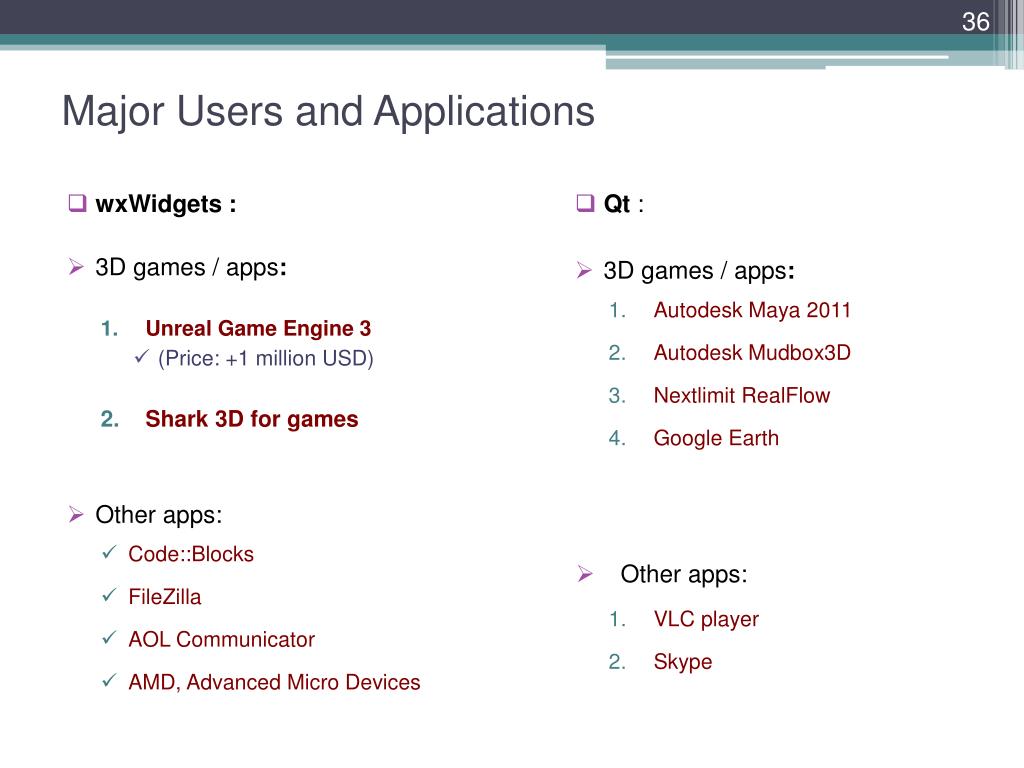Select "Nextlimit RealFlow"
This screenshot has width=1024, height=768.
click(742, 396)
